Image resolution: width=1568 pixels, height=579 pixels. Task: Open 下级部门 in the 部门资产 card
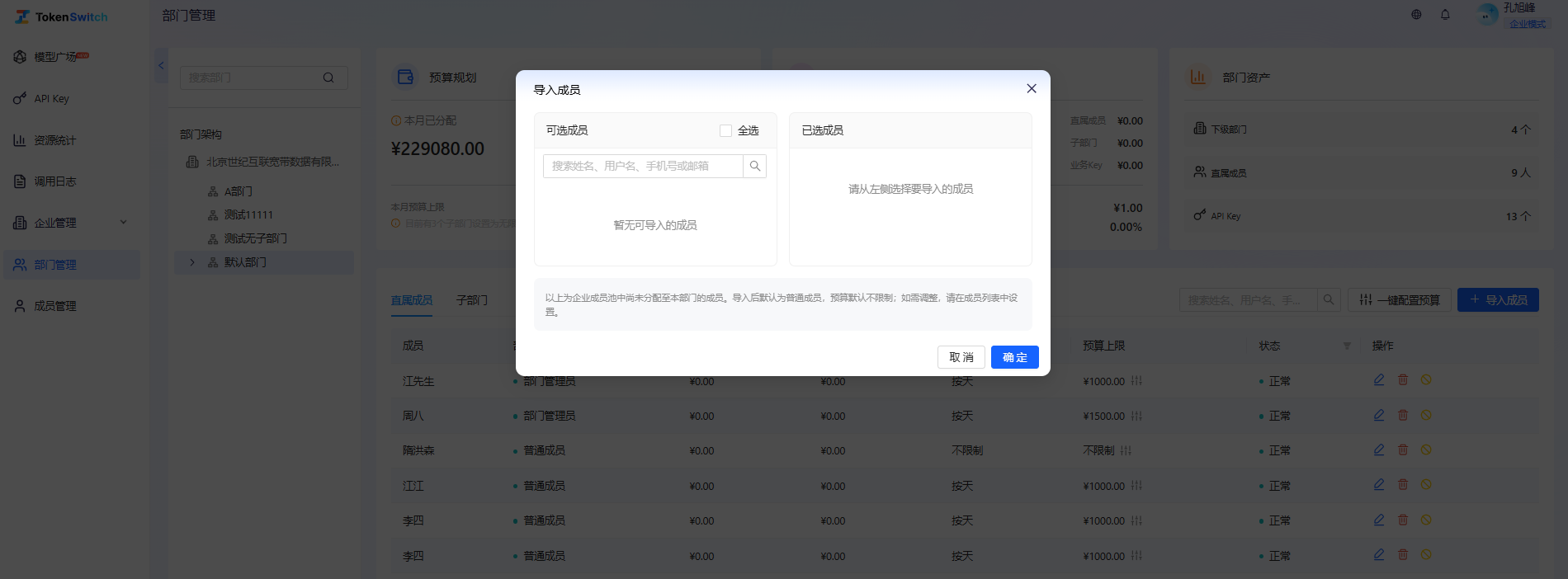coord(1362,129)
